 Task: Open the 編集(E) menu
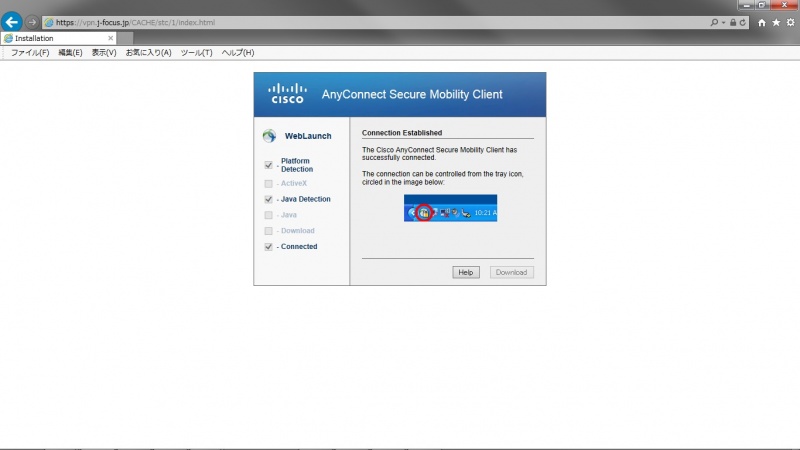[70, 53]
